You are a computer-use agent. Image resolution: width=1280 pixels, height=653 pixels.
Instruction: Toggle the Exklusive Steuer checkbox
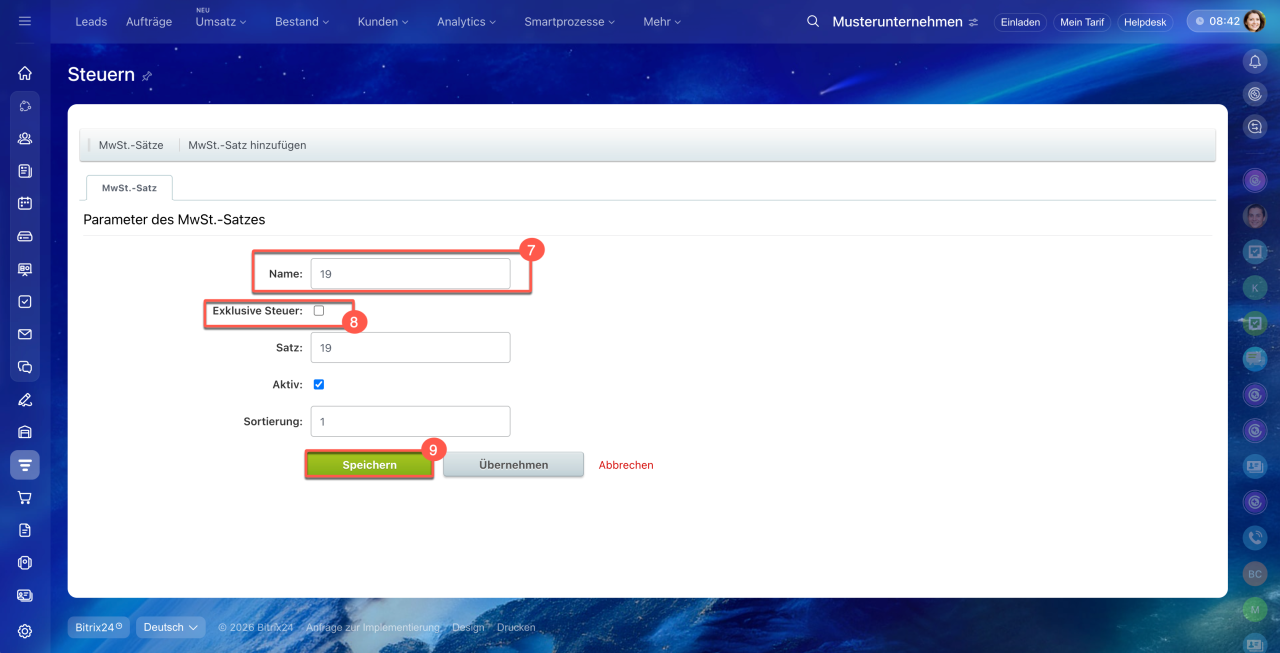click(x=319, y=311)
